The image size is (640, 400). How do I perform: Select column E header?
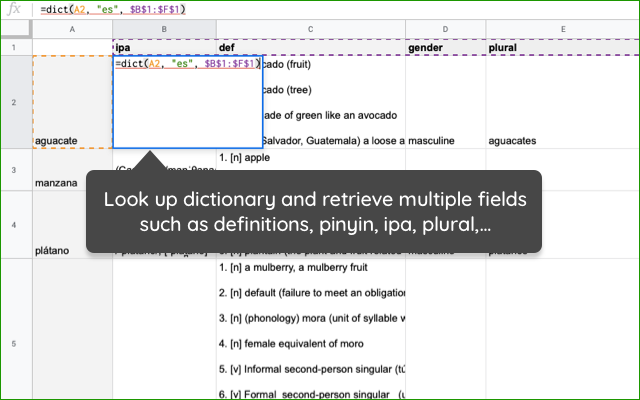tap(563, 29)
